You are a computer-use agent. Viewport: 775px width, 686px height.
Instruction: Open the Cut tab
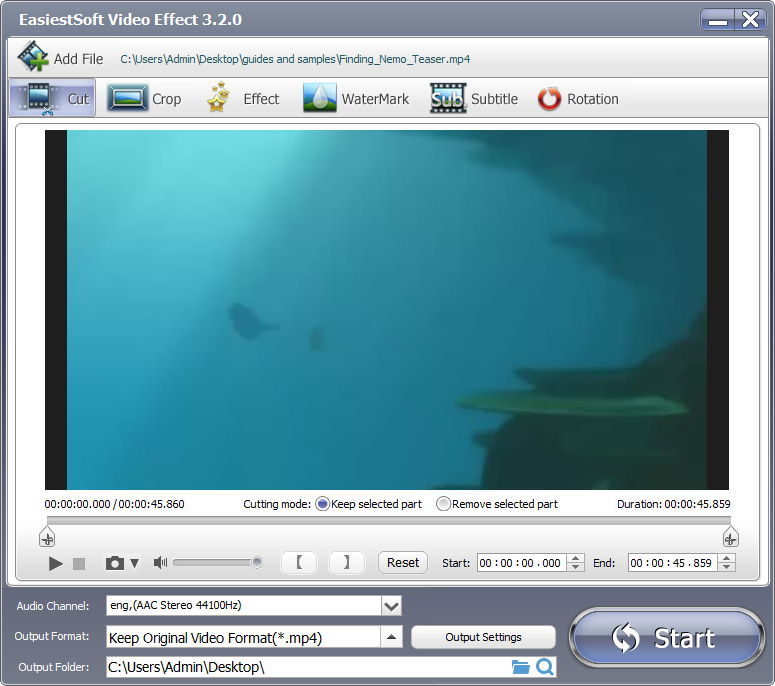pos(52,98)
